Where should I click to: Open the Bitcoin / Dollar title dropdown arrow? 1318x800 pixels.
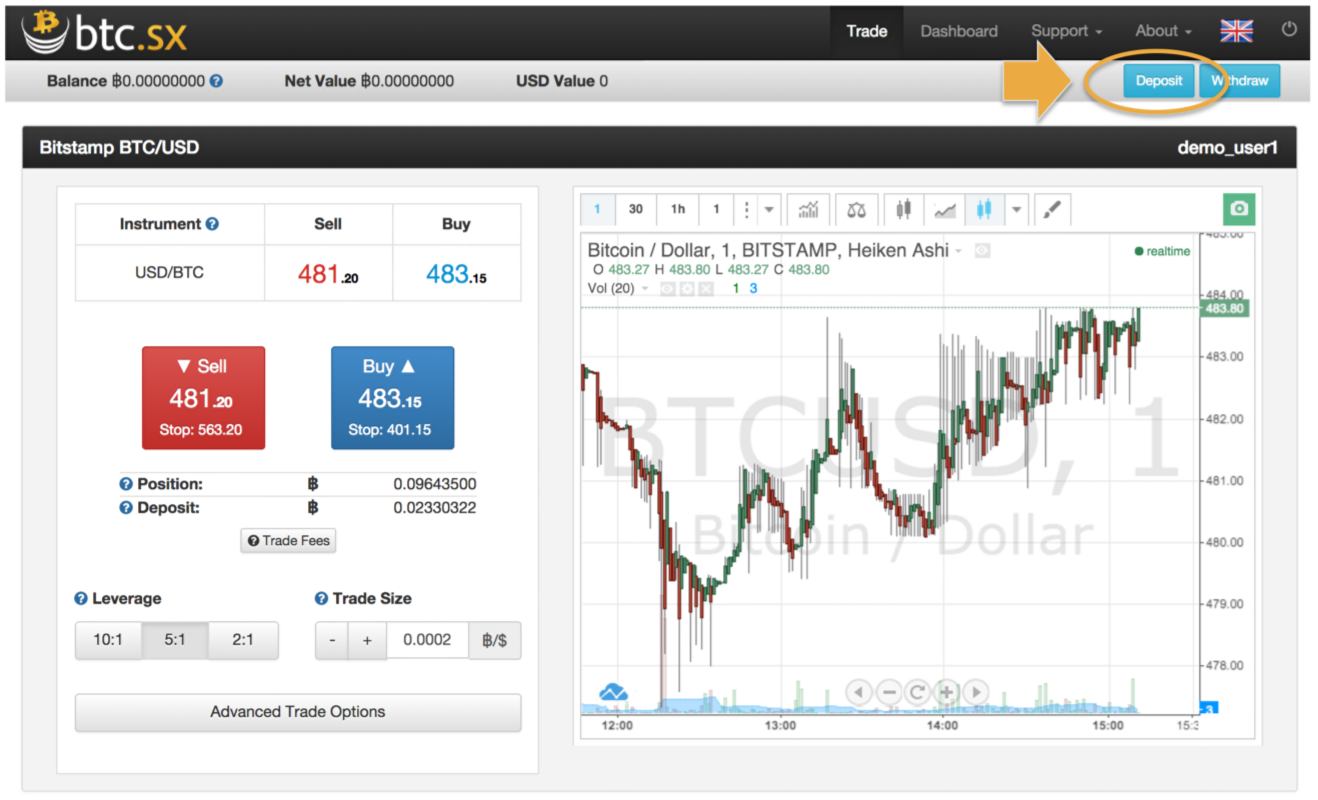tap(959, 251)
